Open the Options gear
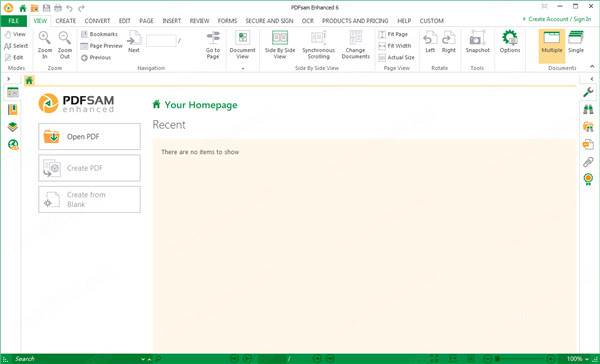 510,42
